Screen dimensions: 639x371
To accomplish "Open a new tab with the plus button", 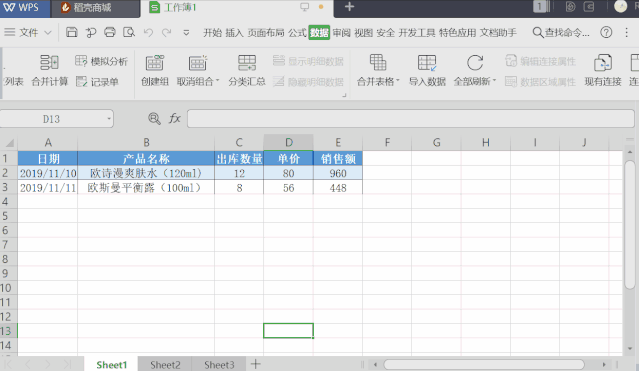I will (349, 7).
